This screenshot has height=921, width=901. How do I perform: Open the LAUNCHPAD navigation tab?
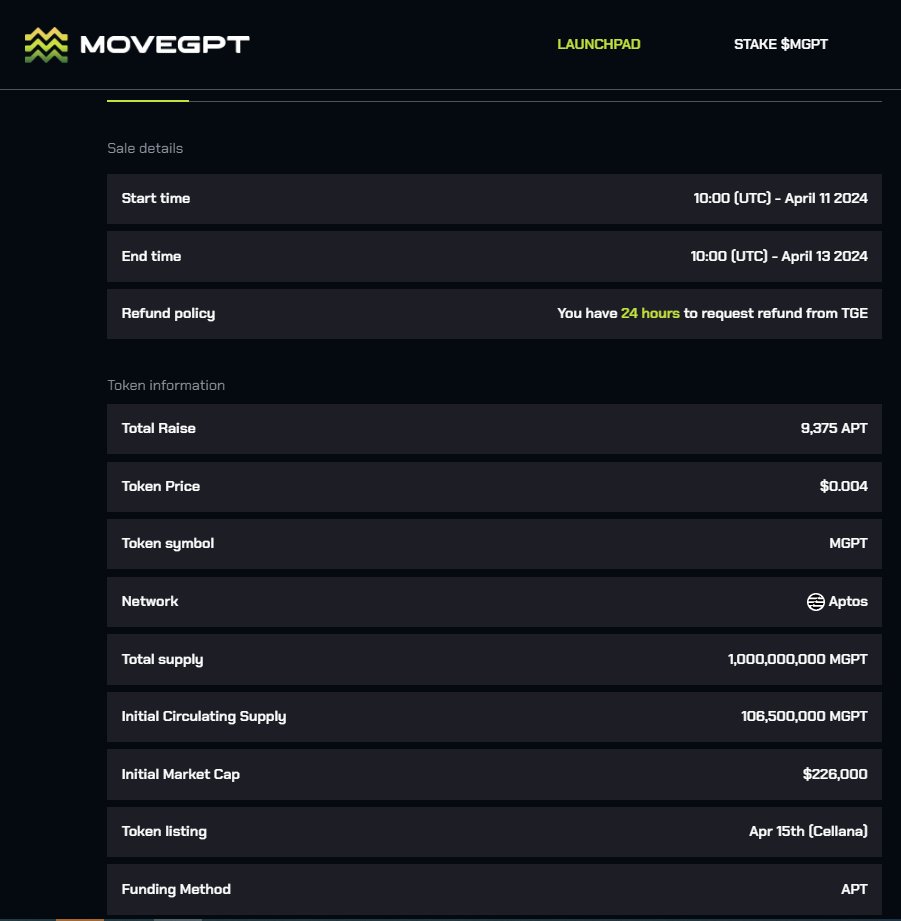click(x=599, y=44)
